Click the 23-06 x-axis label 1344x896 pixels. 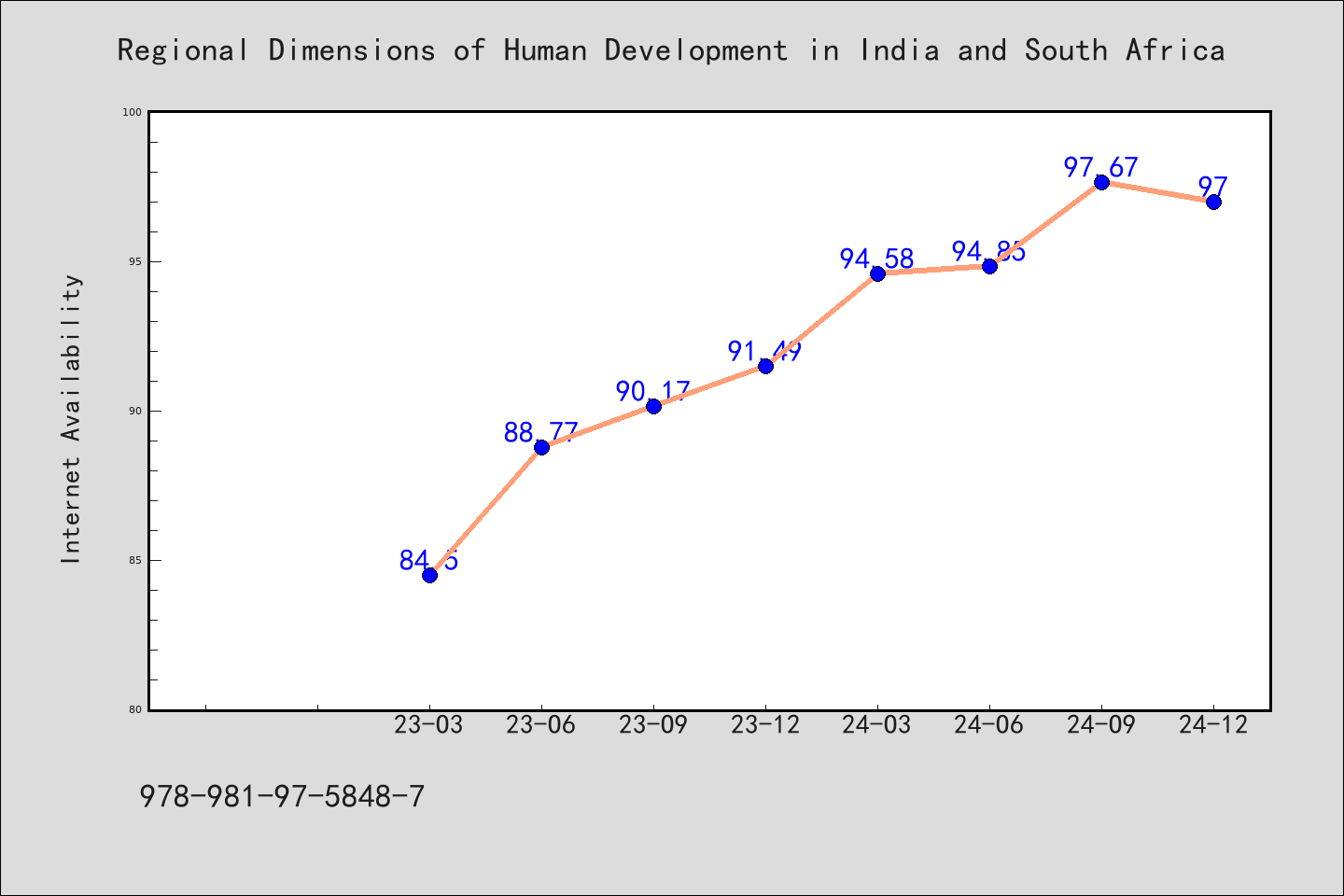541,725
